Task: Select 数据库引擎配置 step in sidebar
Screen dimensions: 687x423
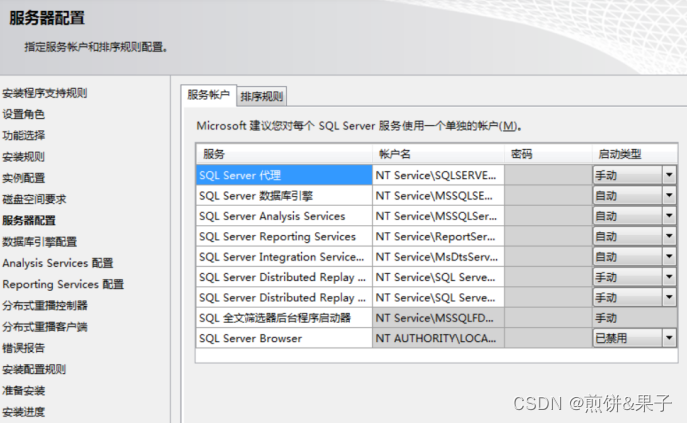Action: tap(39, 242)
